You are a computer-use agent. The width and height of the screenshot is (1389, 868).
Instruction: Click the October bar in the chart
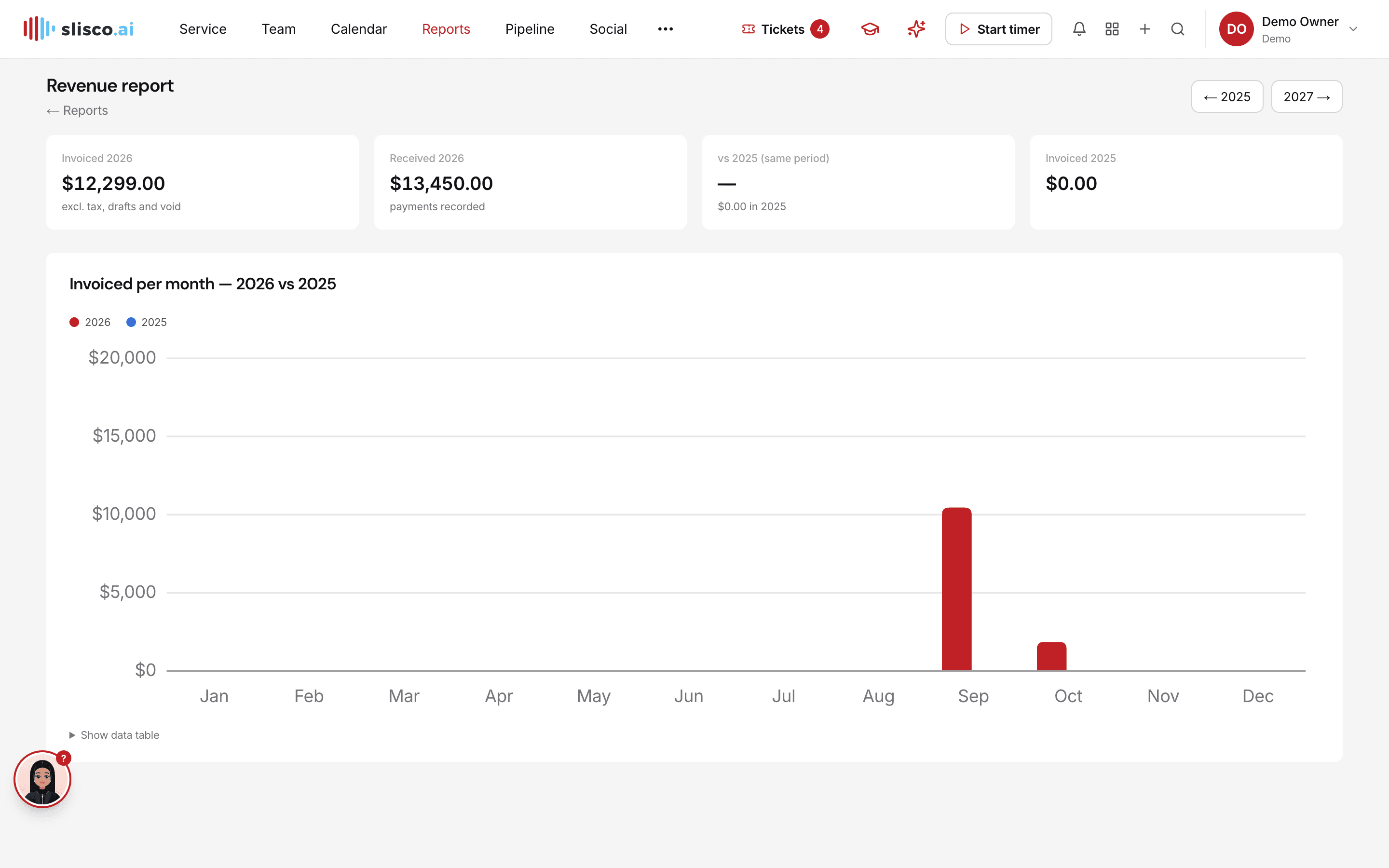coord(1051,656)
